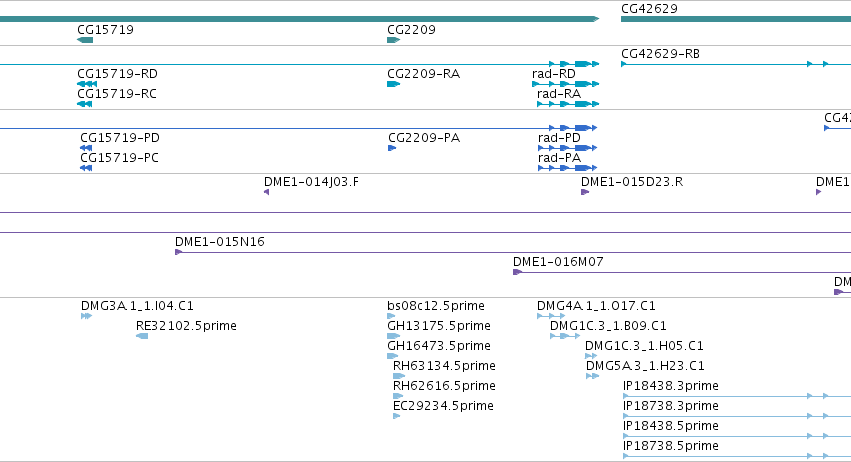This screenshot has height=462, width=851.
Task: Open the CG42629-RB transcript label
Action: [x=660, y=54]
